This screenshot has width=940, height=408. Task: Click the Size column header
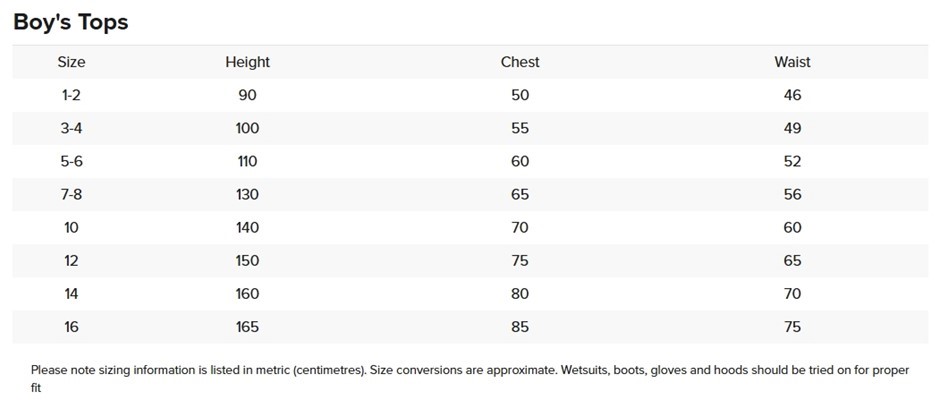[x=71, y=62]
